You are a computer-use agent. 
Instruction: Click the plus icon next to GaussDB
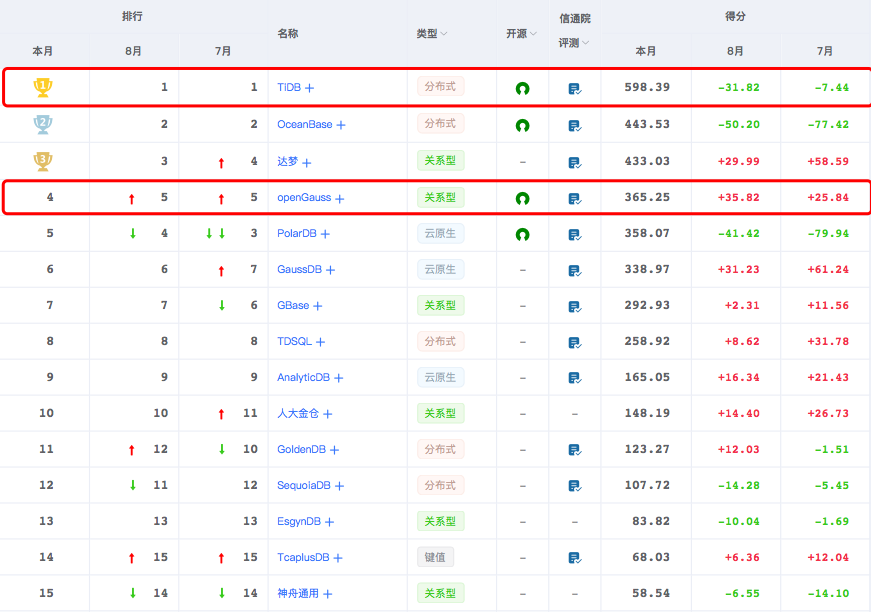[331, 270]
